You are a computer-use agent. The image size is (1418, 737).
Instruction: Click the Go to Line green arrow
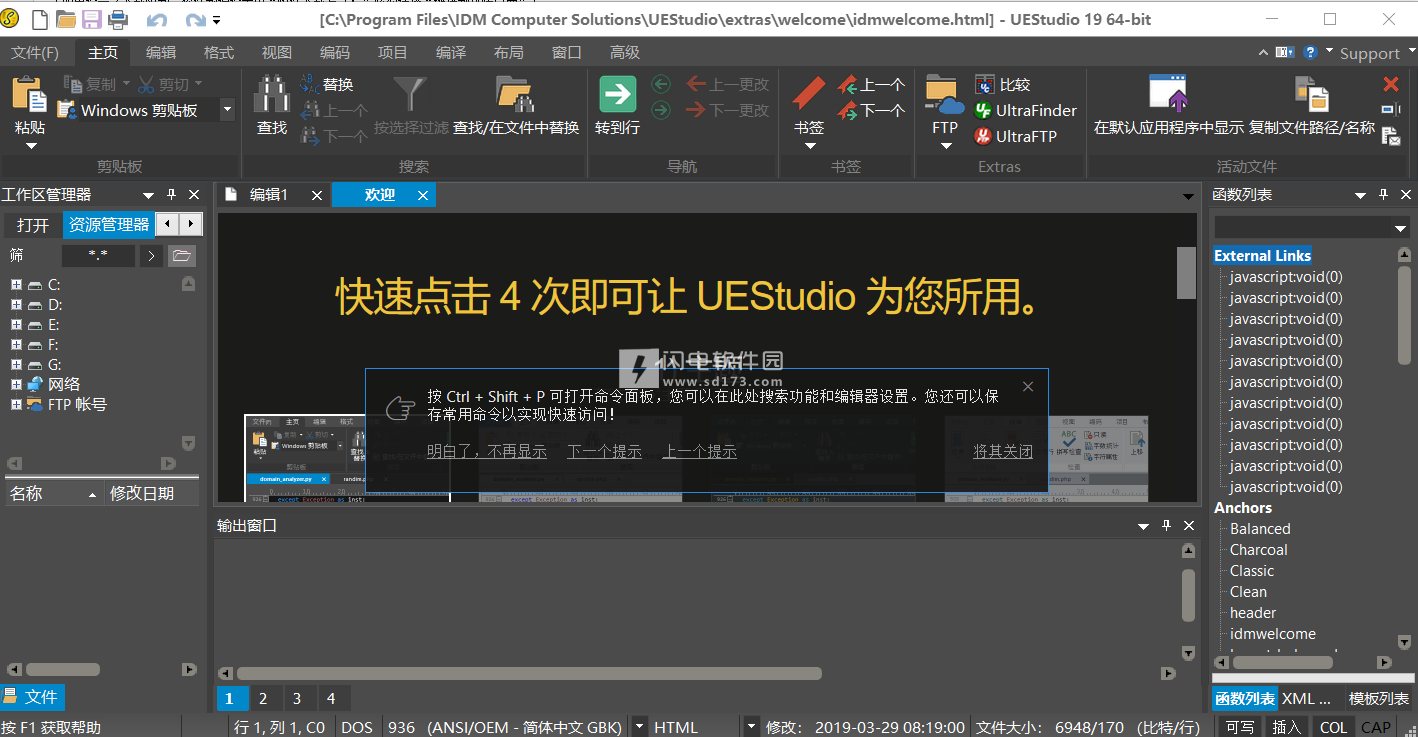[x=617, y=94]
